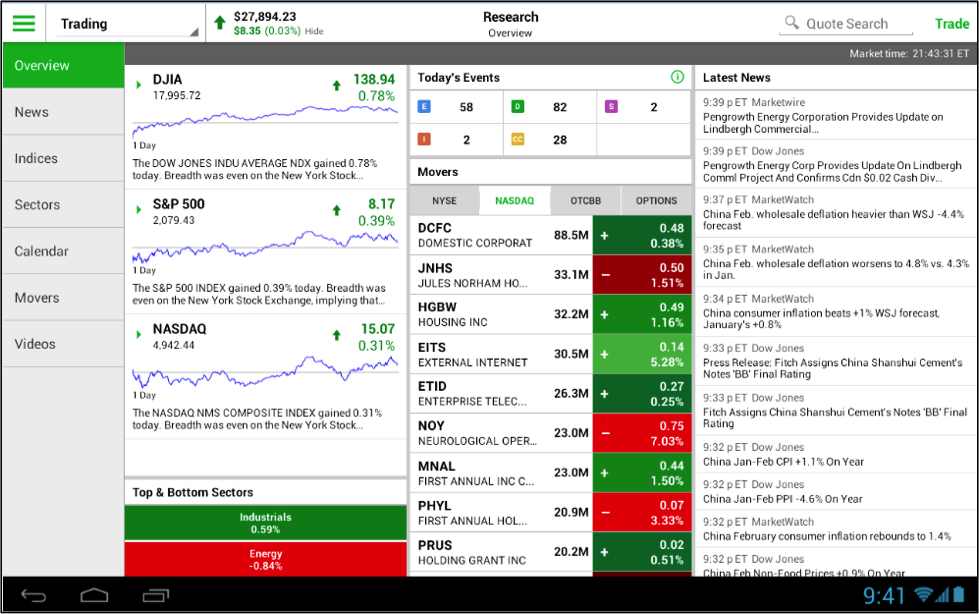
Task: Open Sectors in the sidebar
Action: [x=64, y=205]
